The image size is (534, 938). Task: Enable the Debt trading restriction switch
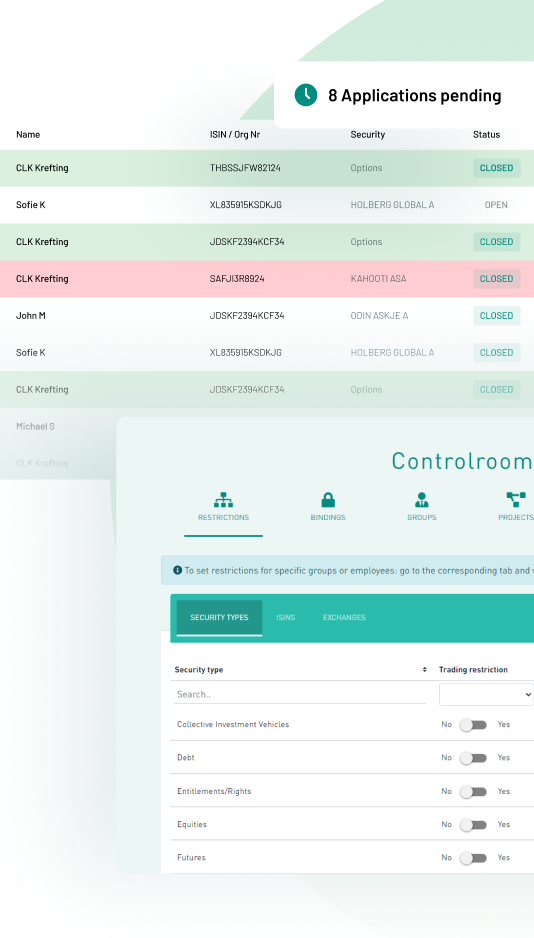[473, 758]
